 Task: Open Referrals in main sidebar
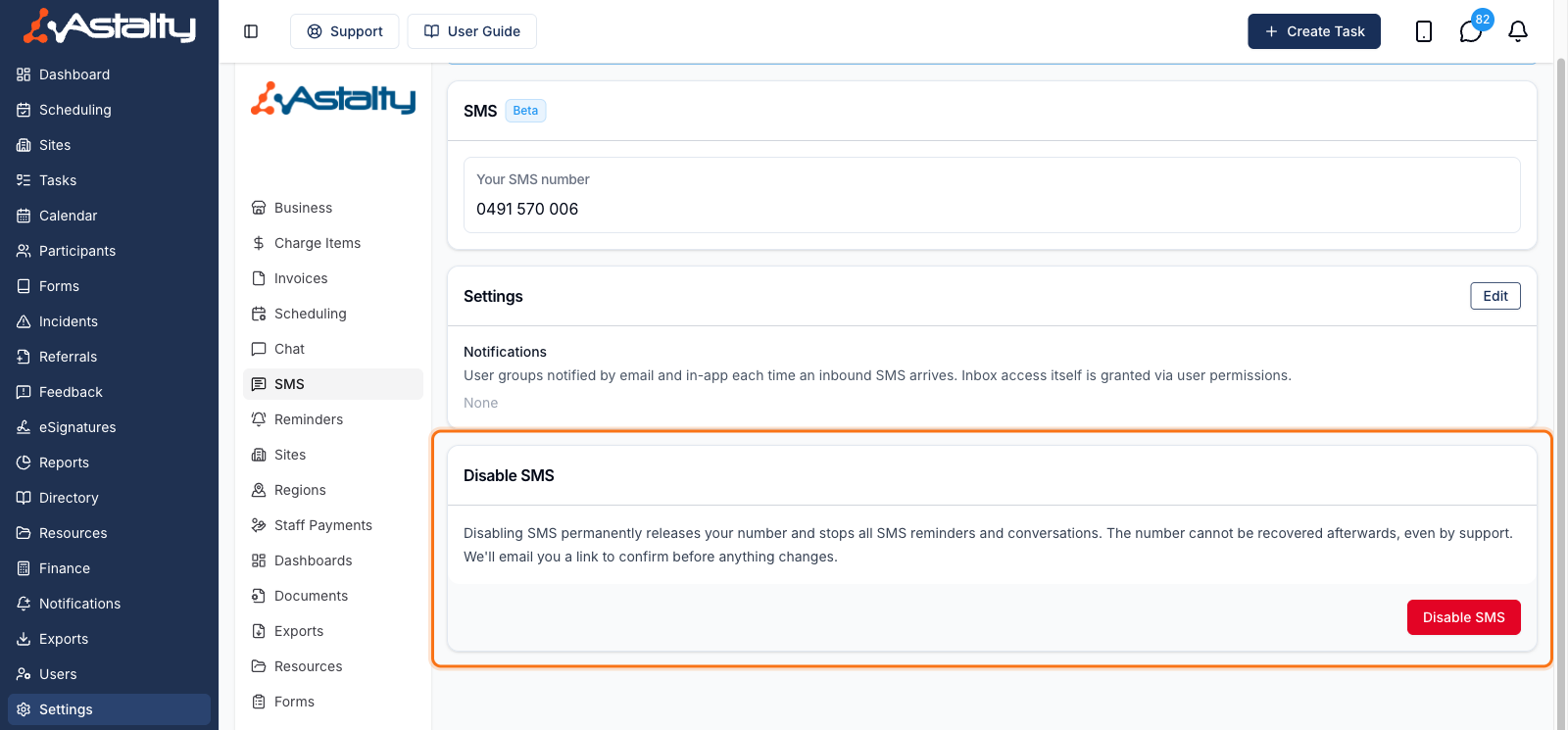click(x=109, y=357)
